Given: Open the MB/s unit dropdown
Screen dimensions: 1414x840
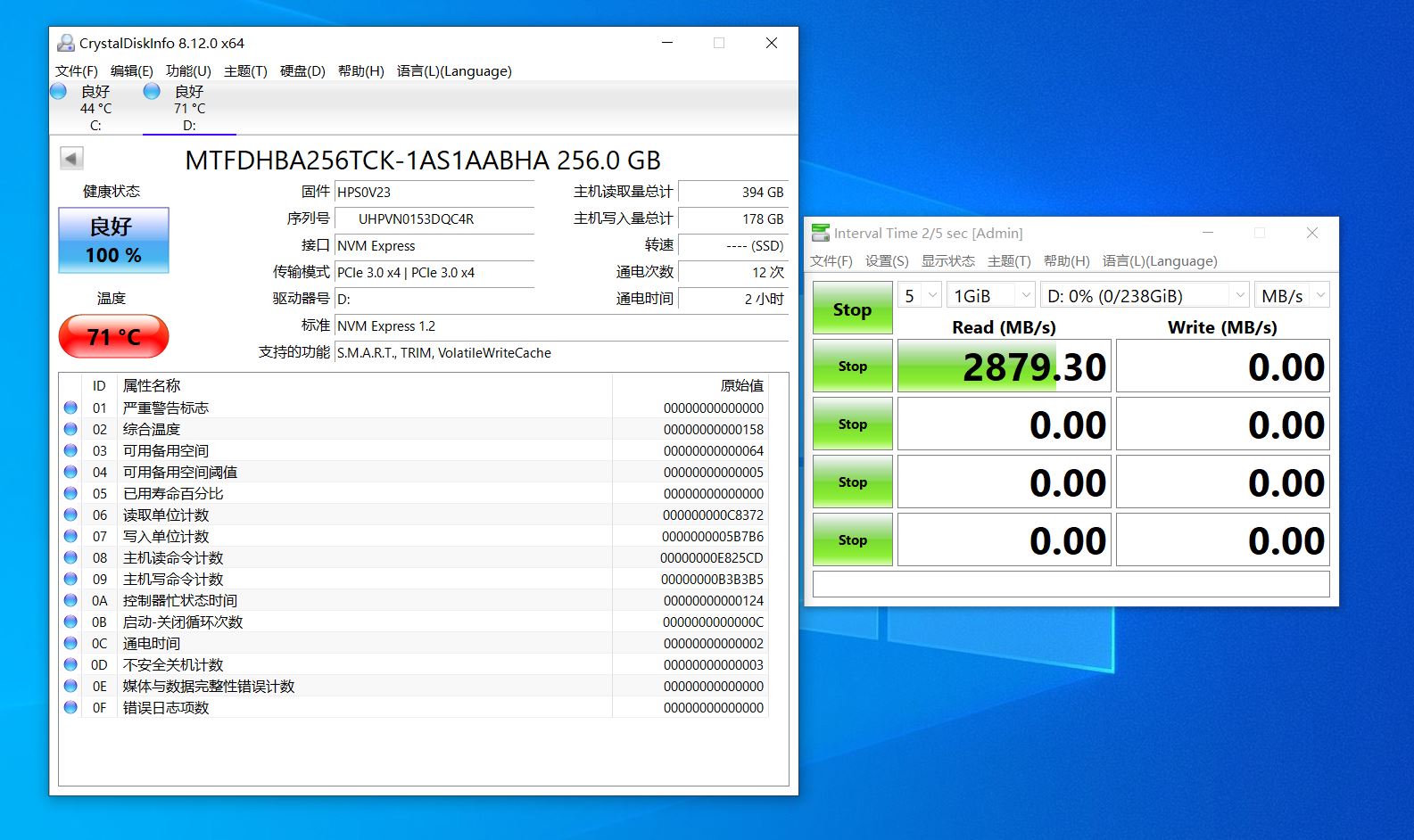Looking at the screenshot, I should 1292,295.
